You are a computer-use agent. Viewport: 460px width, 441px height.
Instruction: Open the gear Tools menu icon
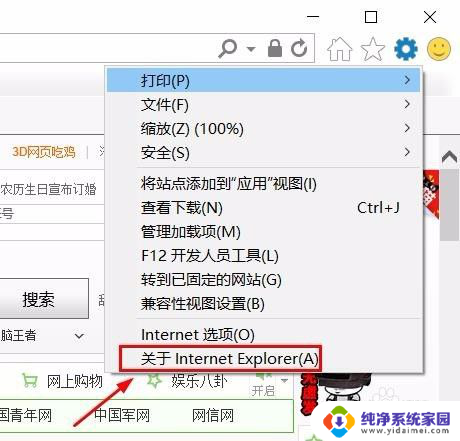(x=406, y=49)
